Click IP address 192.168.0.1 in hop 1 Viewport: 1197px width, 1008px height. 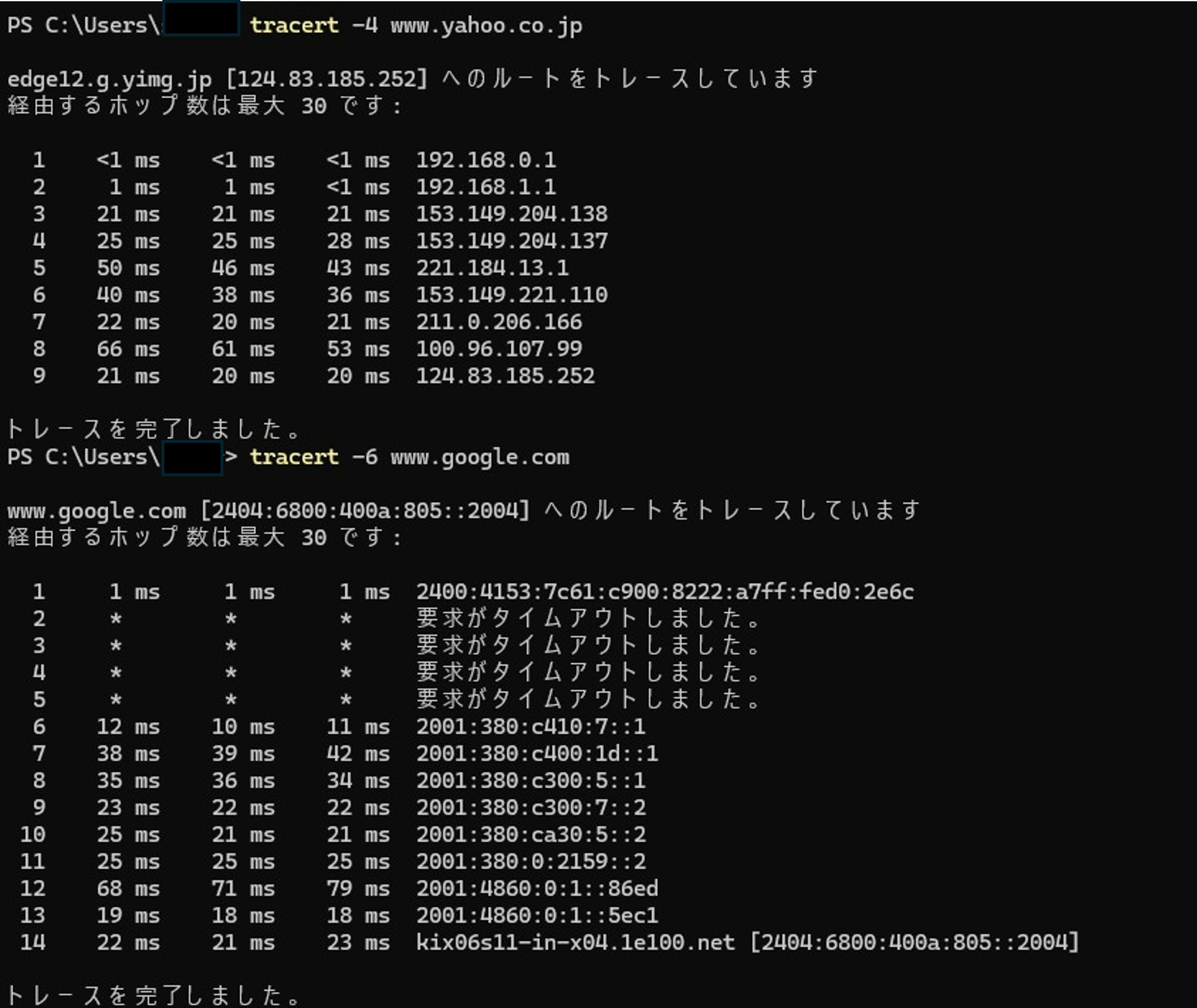486,160
